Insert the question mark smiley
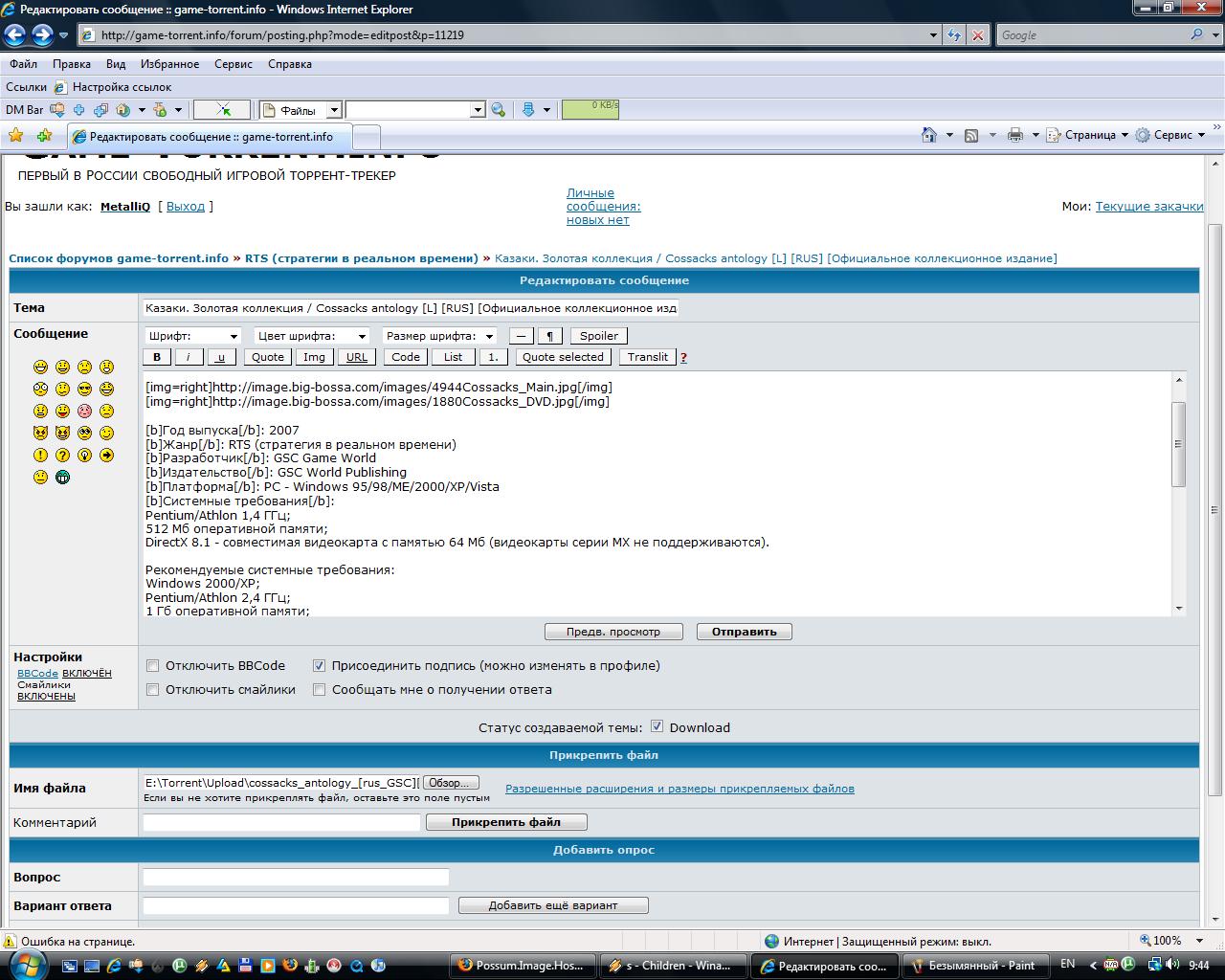Viewport: 1225px width, 980px height. (x=62, y=455)
